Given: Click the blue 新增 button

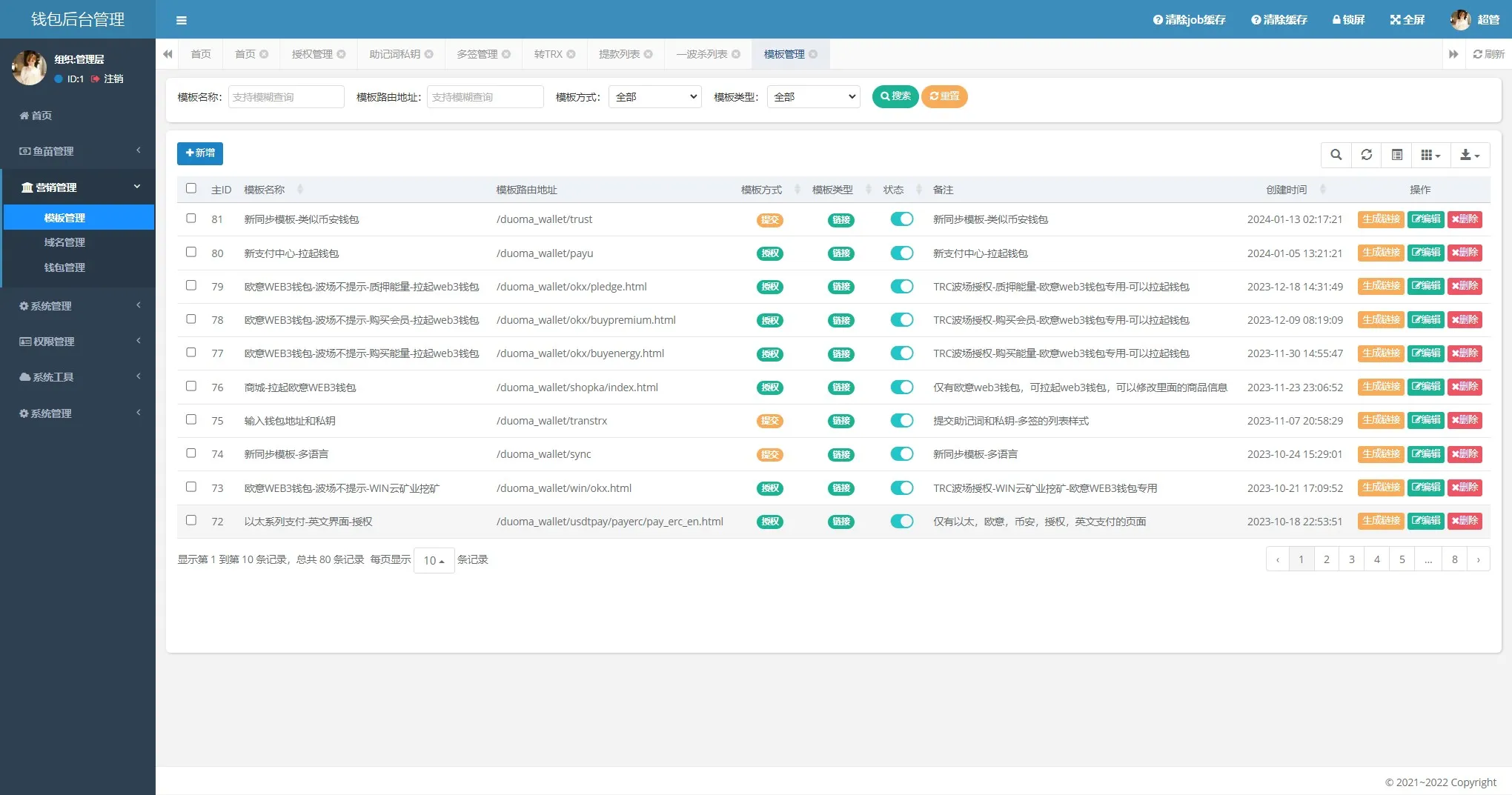Looking at the screenshot, I should pos(200,153).
